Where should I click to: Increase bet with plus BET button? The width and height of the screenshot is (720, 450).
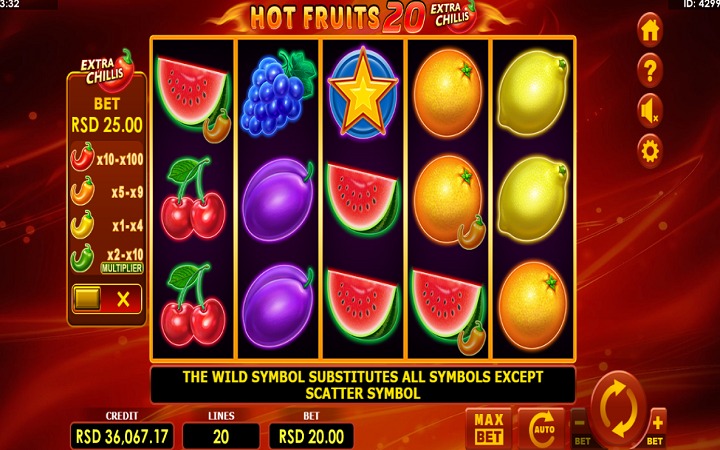657,428
